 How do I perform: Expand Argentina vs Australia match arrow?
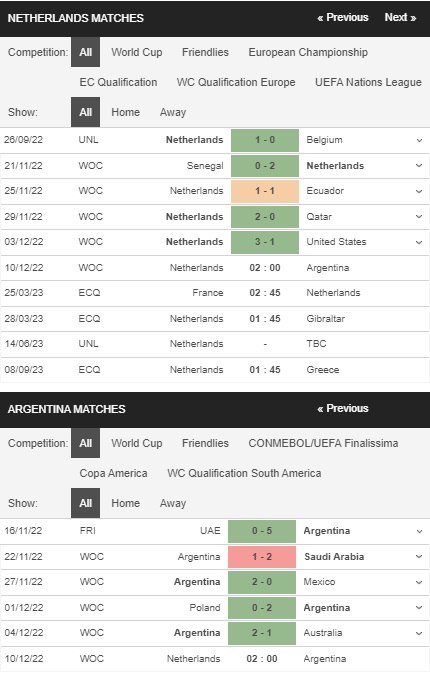(419, 633)
